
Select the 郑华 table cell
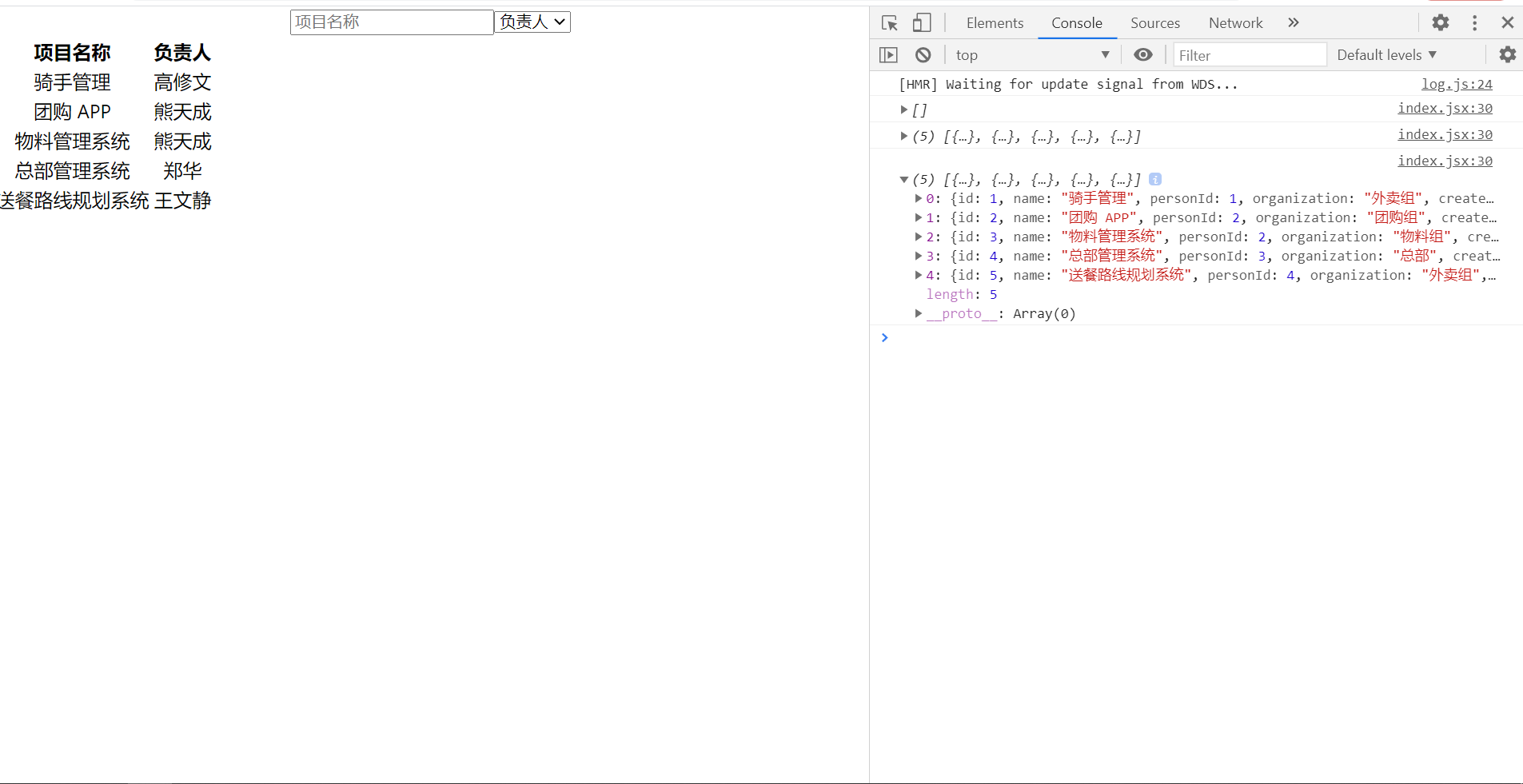pyautogui.click(x=182, y=171)
